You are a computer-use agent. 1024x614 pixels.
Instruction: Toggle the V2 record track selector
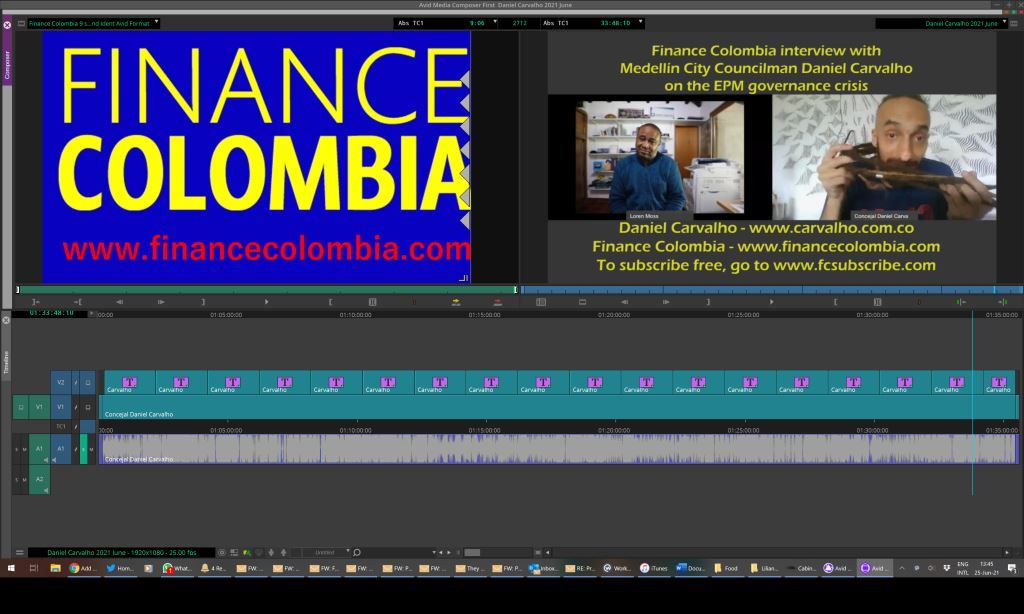click(61, 383)
